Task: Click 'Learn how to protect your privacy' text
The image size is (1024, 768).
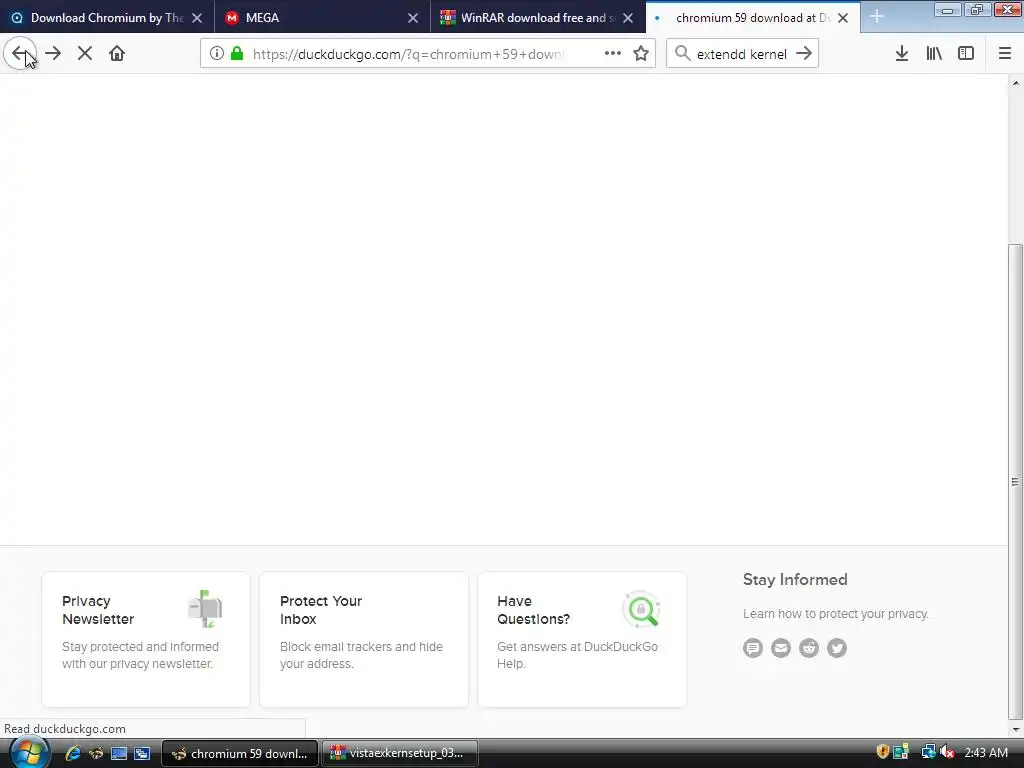Action: tap(835, 614)
